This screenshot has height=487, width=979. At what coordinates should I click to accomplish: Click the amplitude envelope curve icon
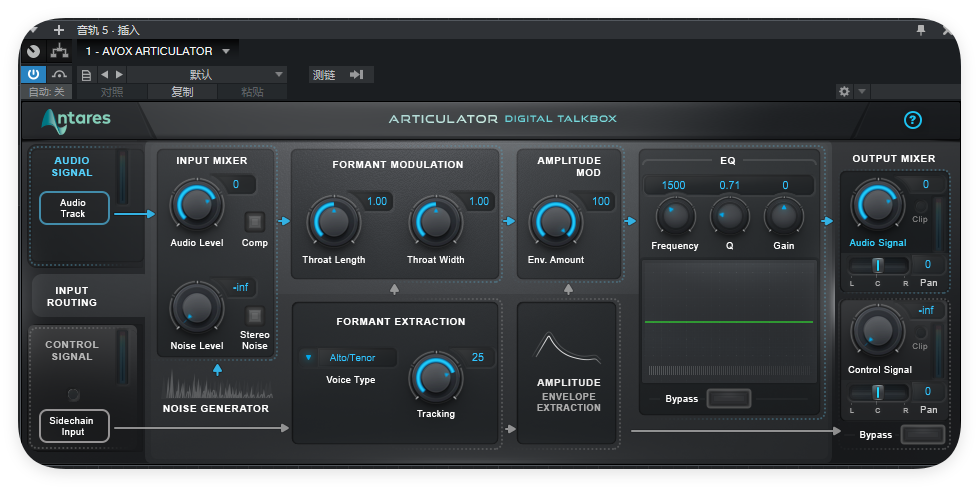(x=568, y=348)
